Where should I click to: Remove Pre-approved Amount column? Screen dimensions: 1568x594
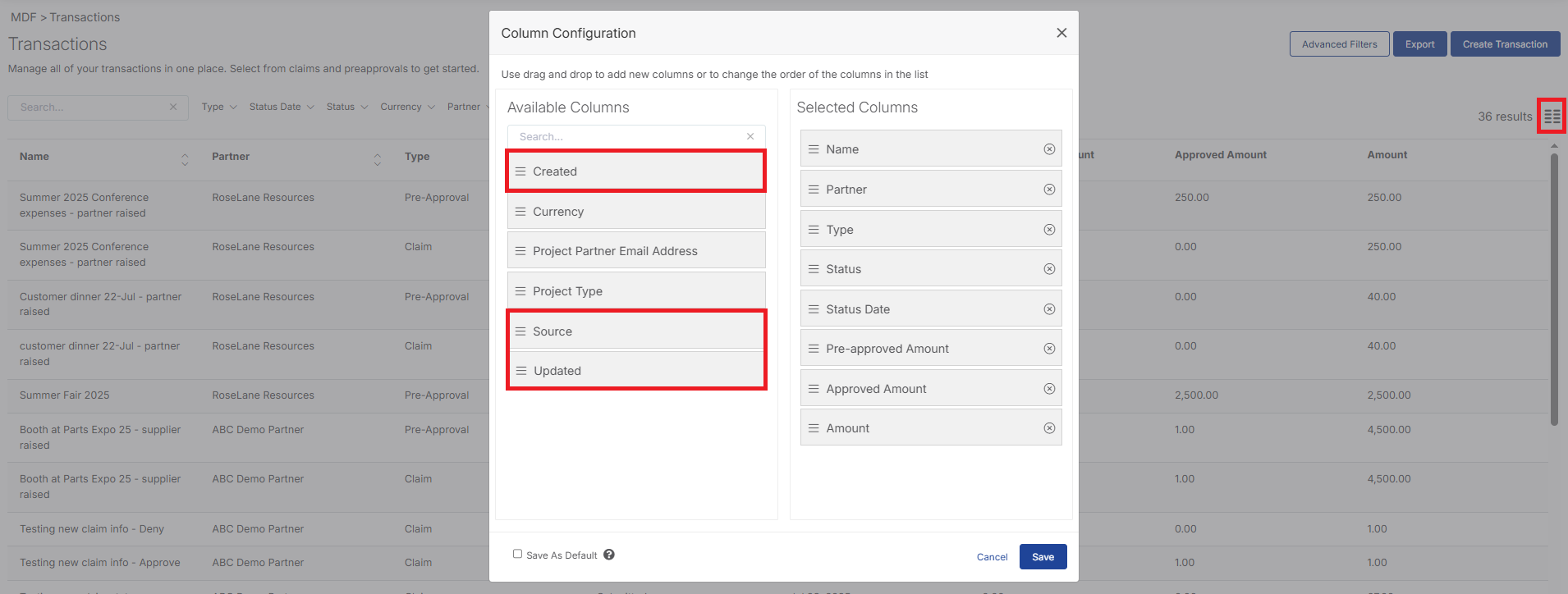tap(1049, 349)
